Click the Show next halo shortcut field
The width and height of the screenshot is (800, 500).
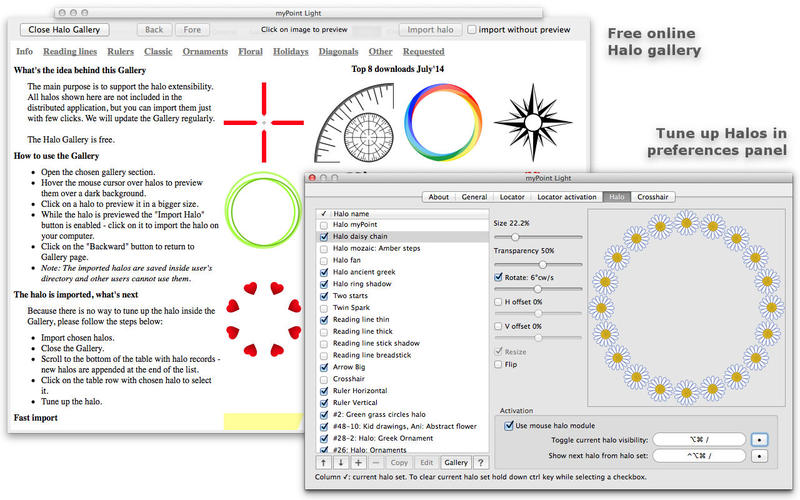(x=699, y=456)
